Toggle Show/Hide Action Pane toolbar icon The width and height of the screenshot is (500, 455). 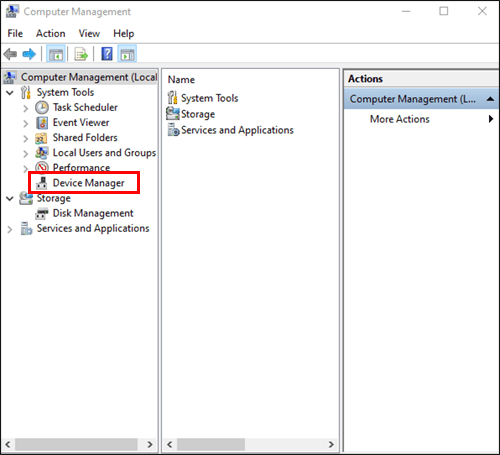click(127, 54)
